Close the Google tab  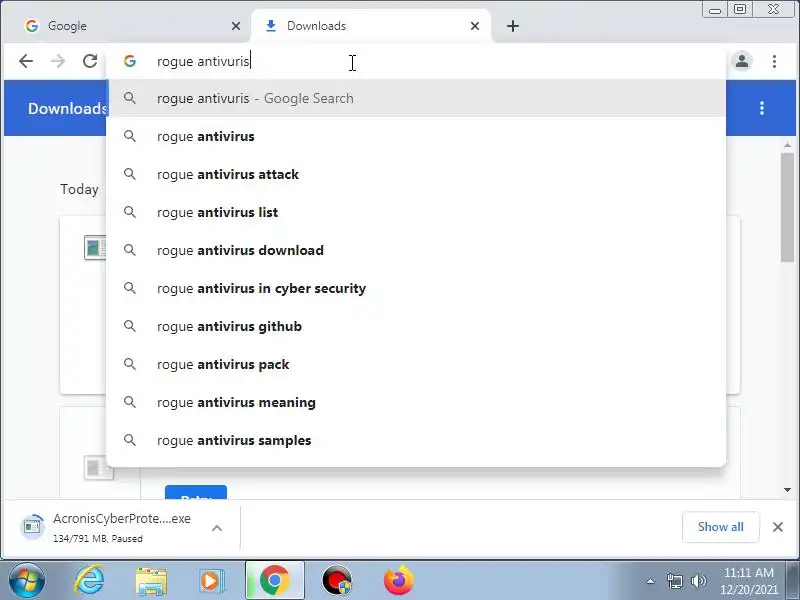pos(236,26)
